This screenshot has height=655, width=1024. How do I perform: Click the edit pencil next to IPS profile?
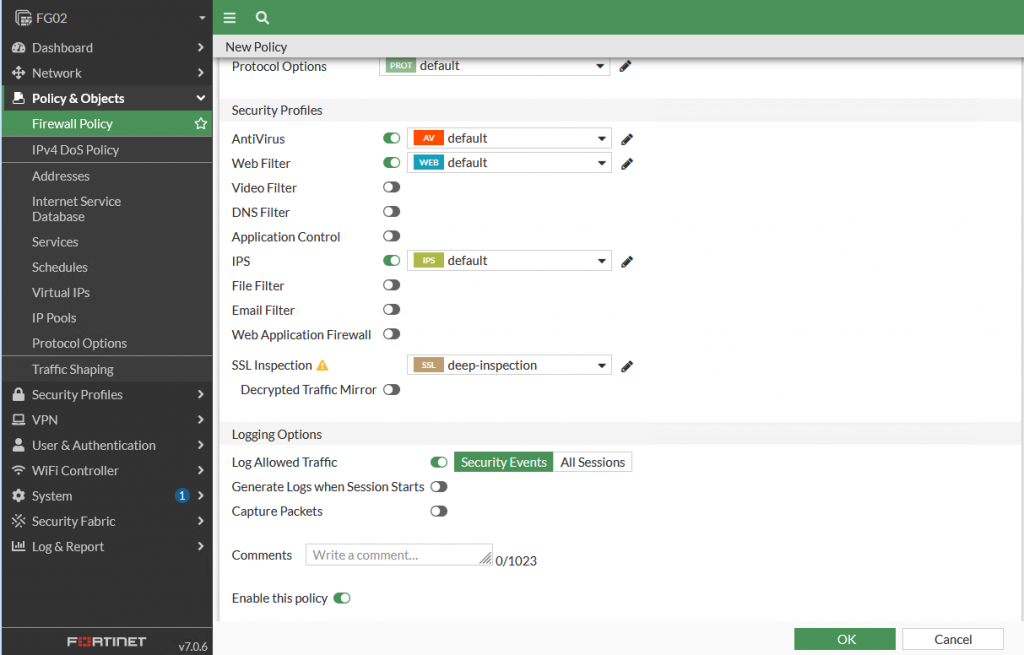pyautogui.click(x=627, y=261)
